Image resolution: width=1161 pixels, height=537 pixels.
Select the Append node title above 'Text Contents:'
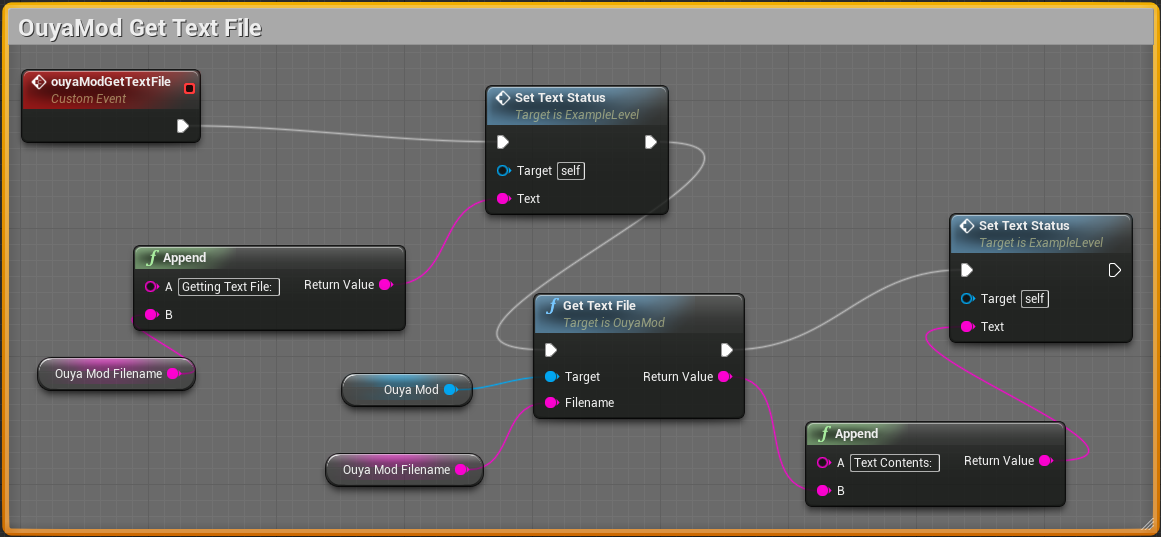coord(857,434)
